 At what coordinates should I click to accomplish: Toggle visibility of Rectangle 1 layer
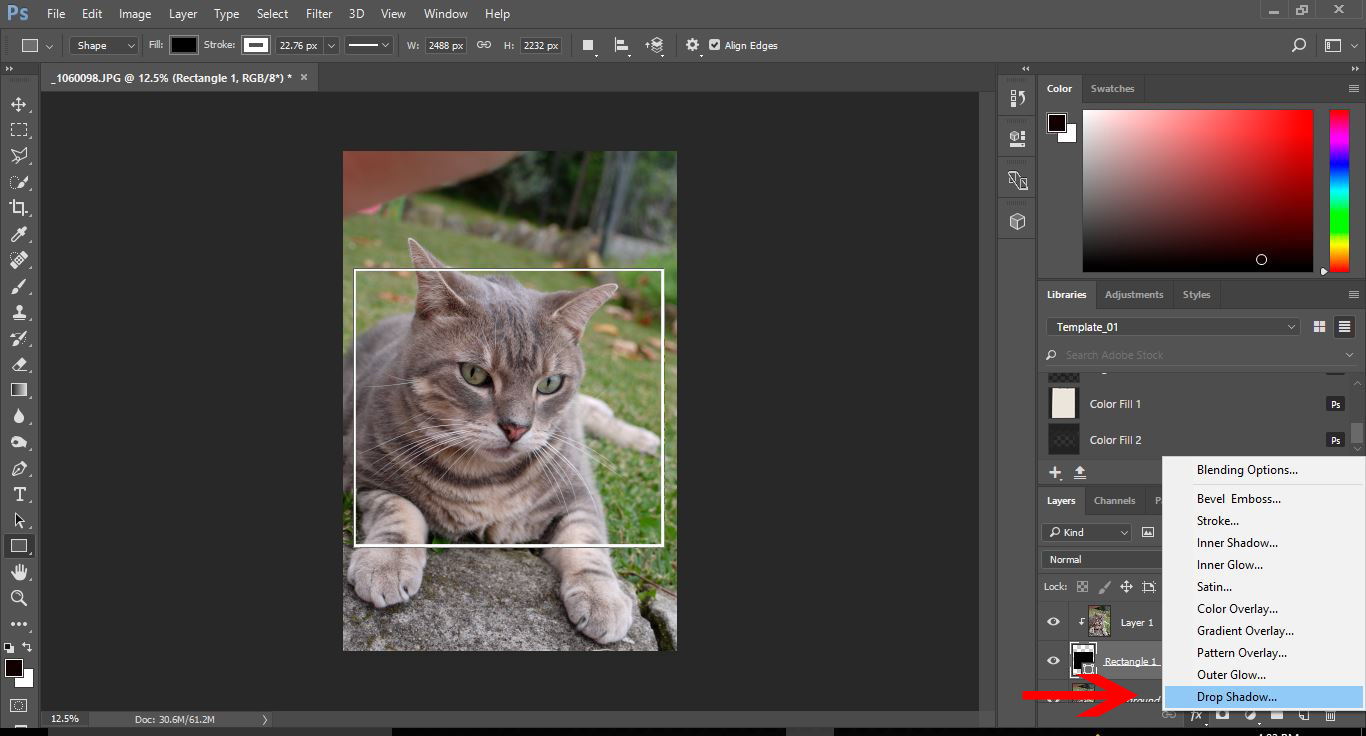pyautogui.click(x=1053, y=661)
